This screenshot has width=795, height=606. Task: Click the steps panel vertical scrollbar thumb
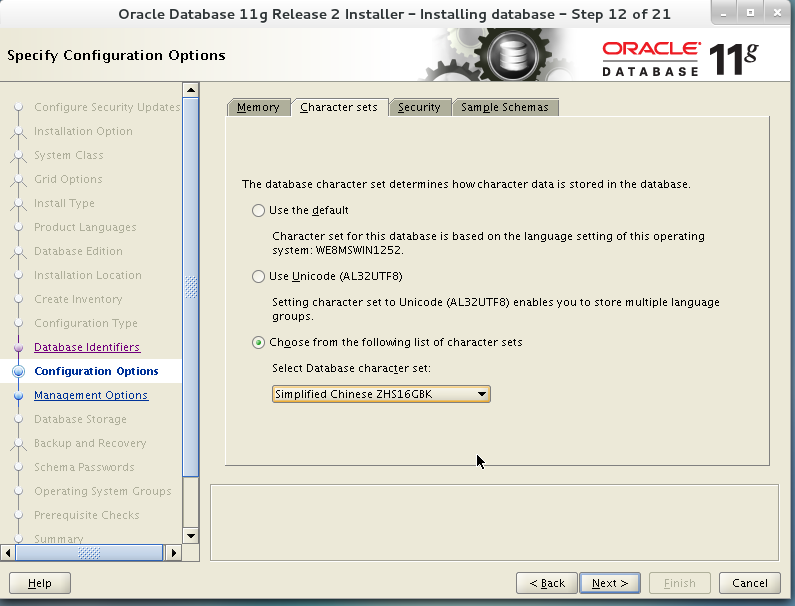pyautogui.click(x=191, y=287)
